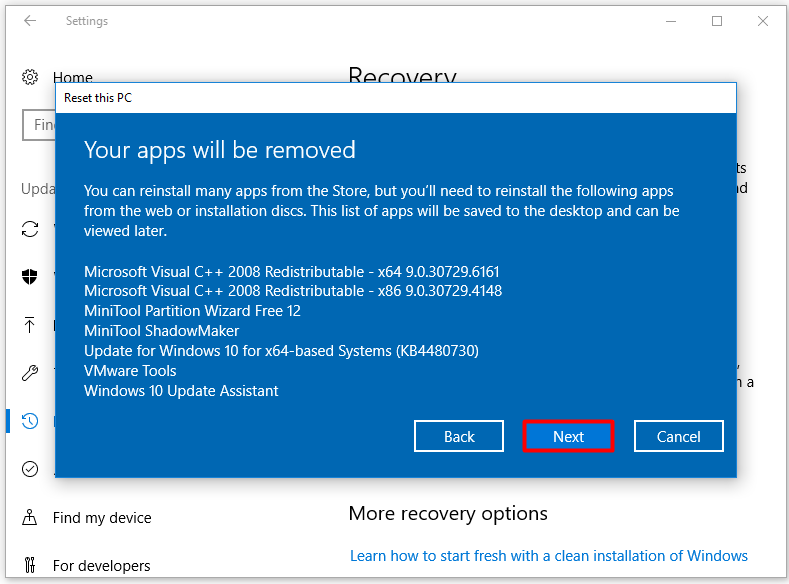Select the MiniTool ShadowMaker entry
The height and width of the screenshot is (584, 789).
coord(162,330)
